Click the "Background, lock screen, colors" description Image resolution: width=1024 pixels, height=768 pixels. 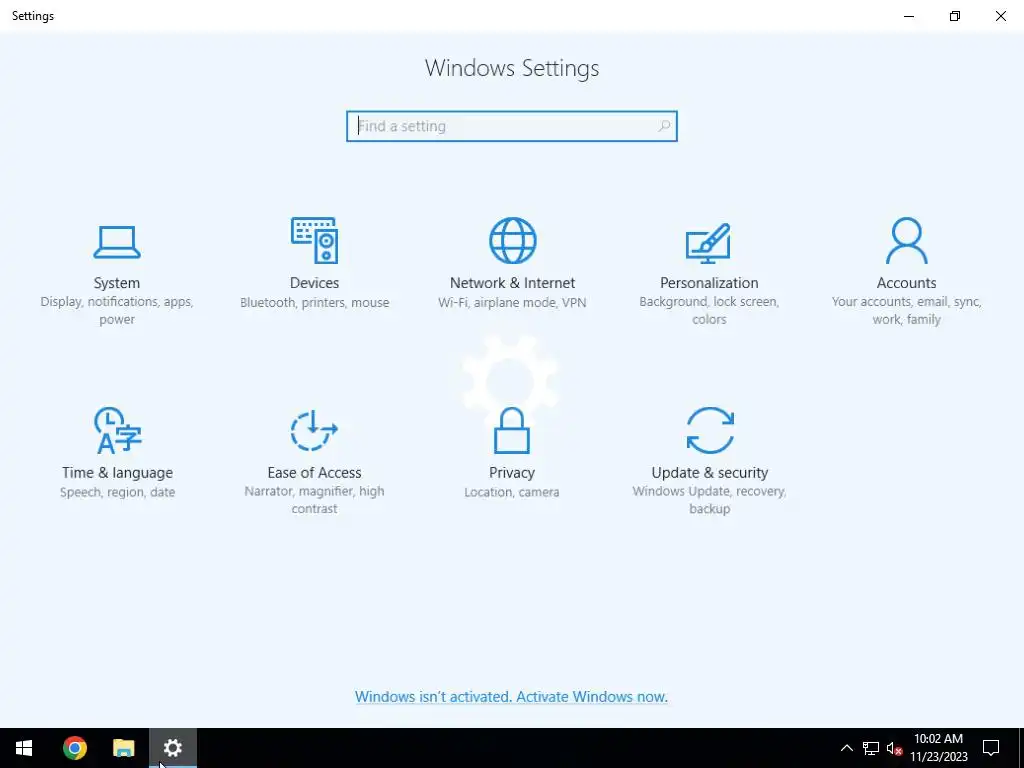709,310
